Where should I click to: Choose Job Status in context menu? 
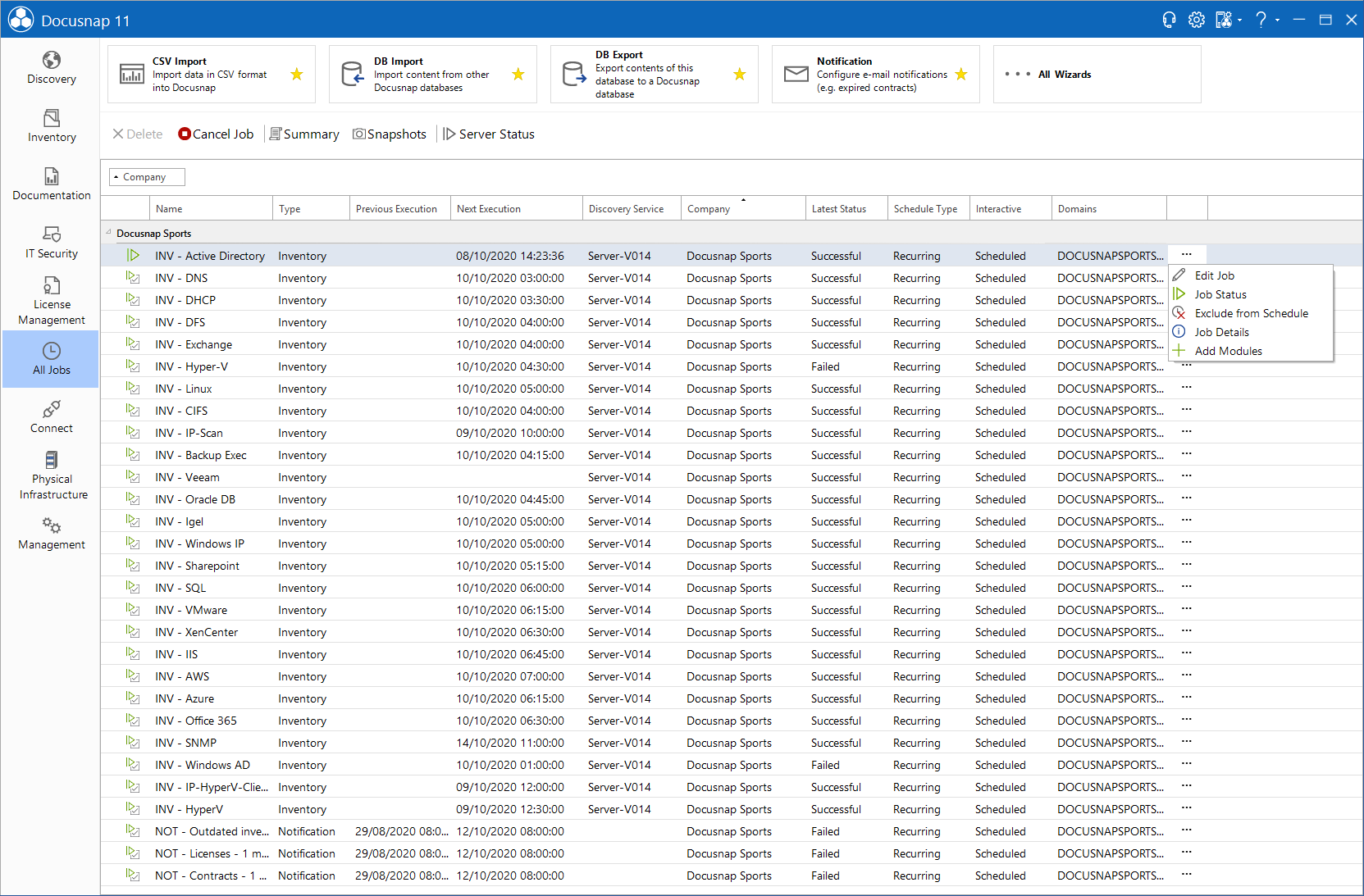coord(1251,294)
